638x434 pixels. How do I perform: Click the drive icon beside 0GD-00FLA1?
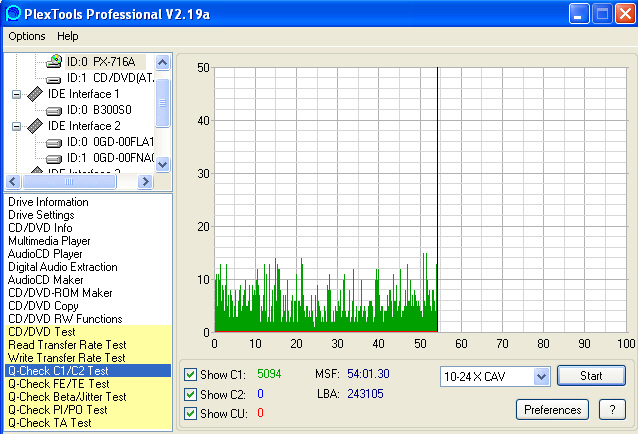pos(54,143)
